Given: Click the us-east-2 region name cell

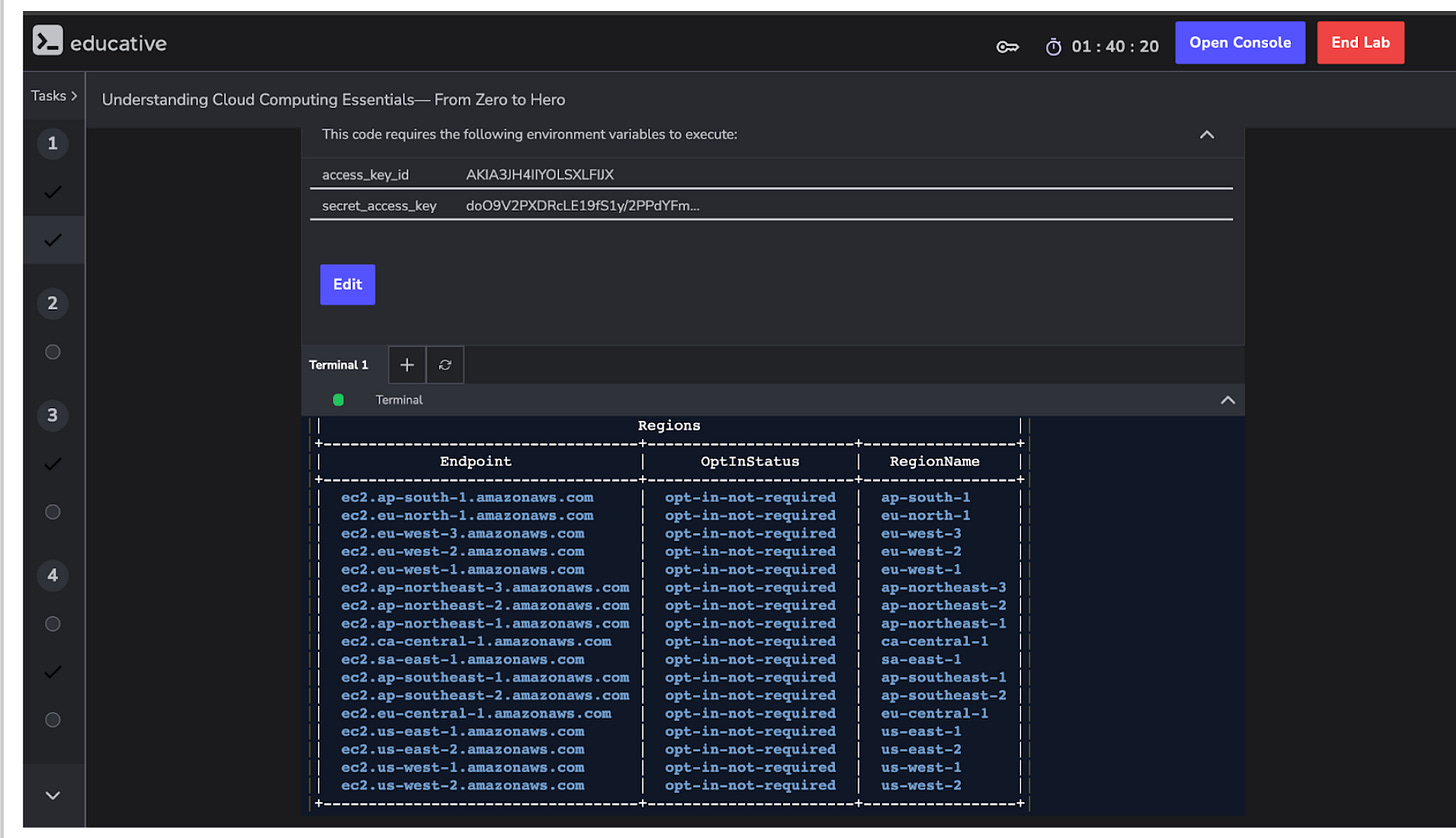Looking at the screenshot, I should click(921, 750).
